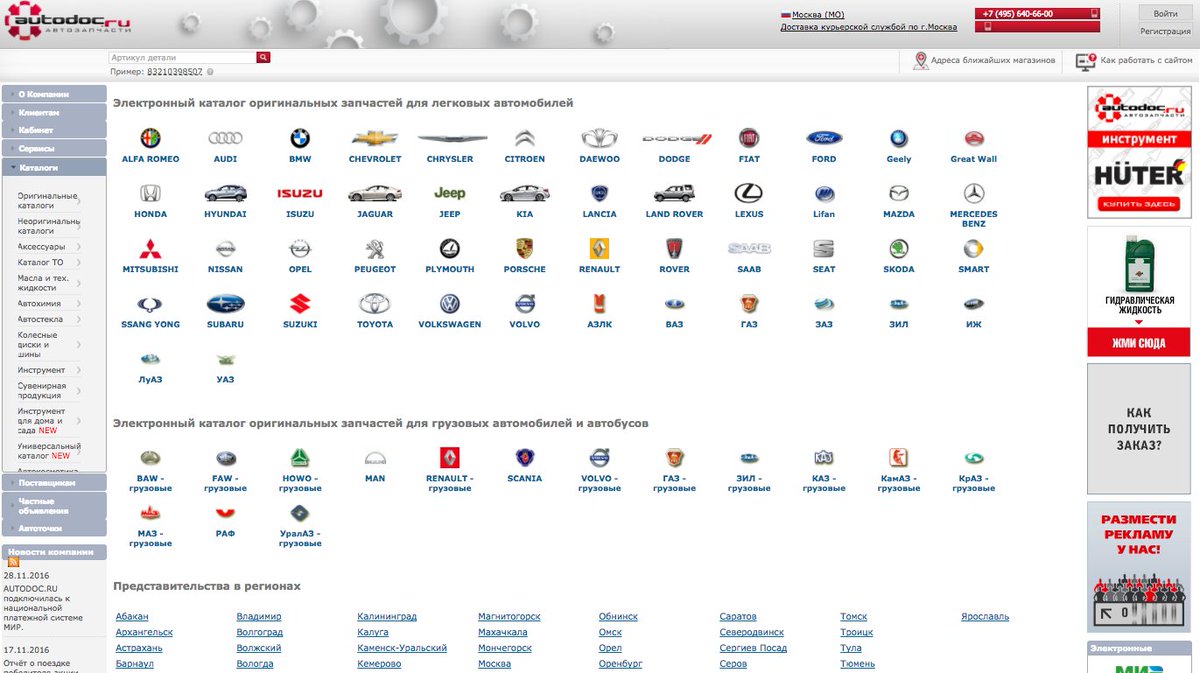Screen dimensions: 1200x673
Task: Select "Каталог ТО" in the sidebar
Action: pyautogui.click(x=40, y=262)
